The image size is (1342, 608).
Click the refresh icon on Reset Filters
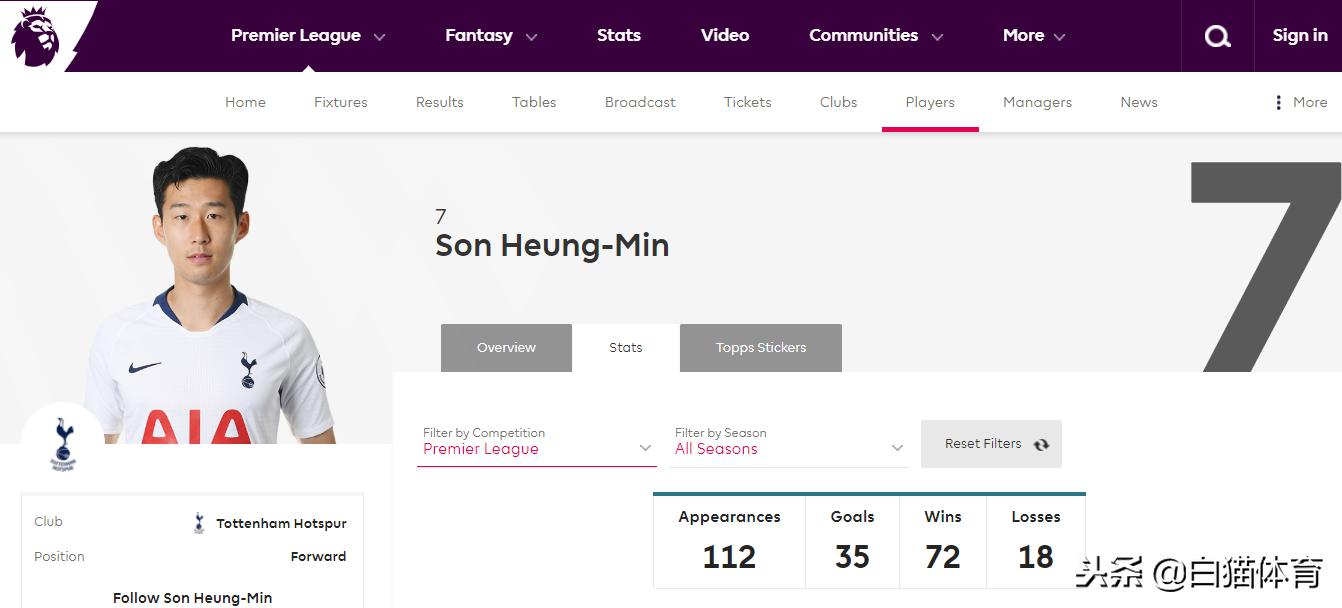pyautogui.click(x=1041, y=445)
